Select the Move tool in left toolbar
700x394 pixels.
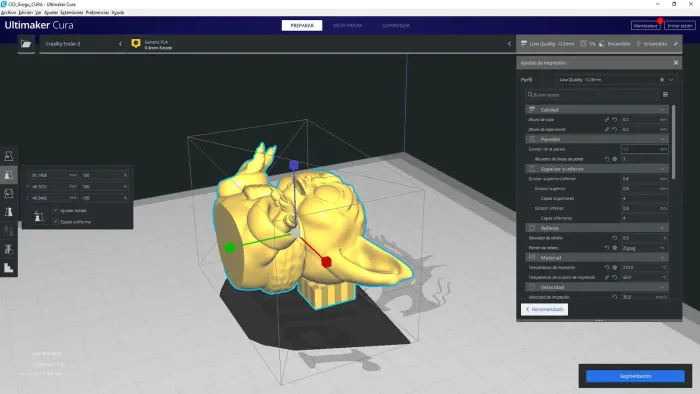pos(8,156)
